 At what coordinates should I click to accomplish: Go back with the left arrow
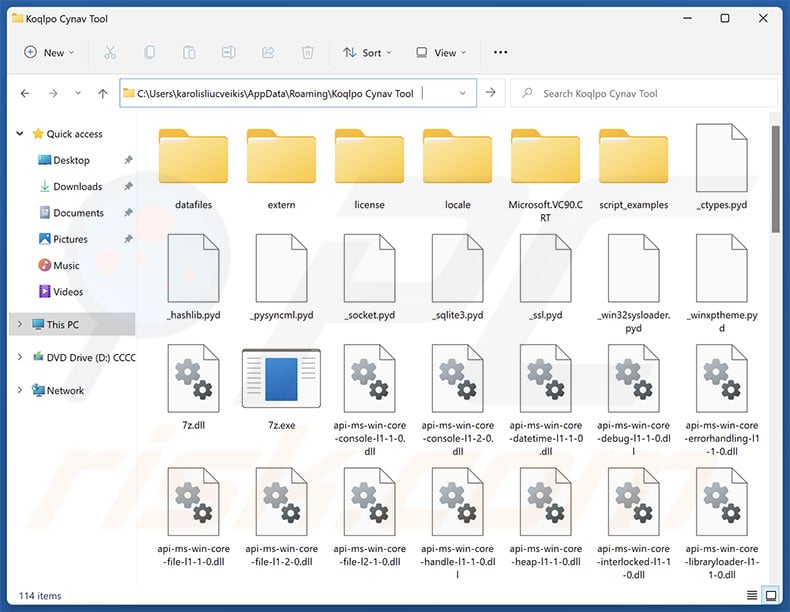[25, 93]
